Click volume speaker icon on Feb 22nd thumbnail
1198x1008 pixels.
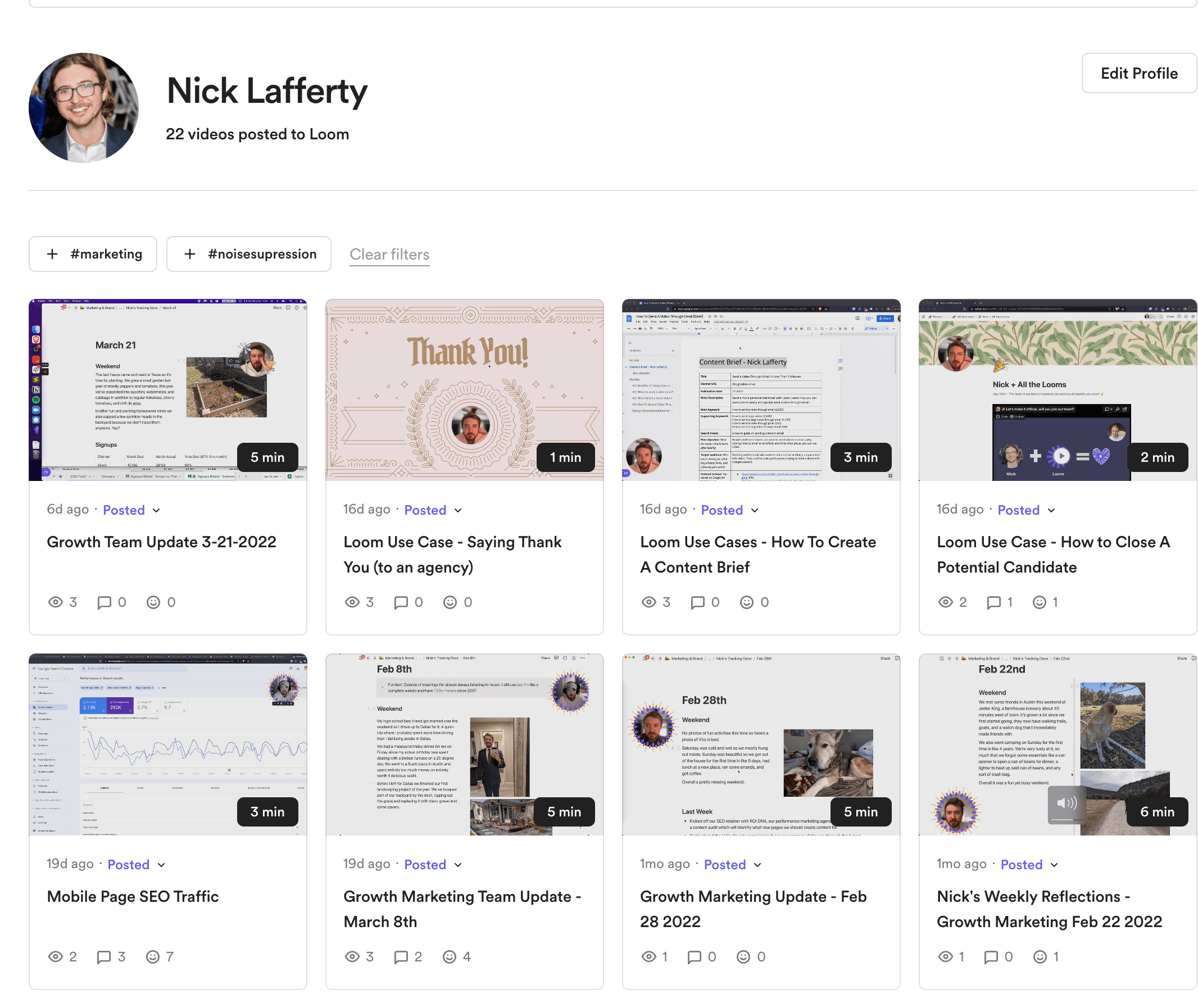(1066, 804)
